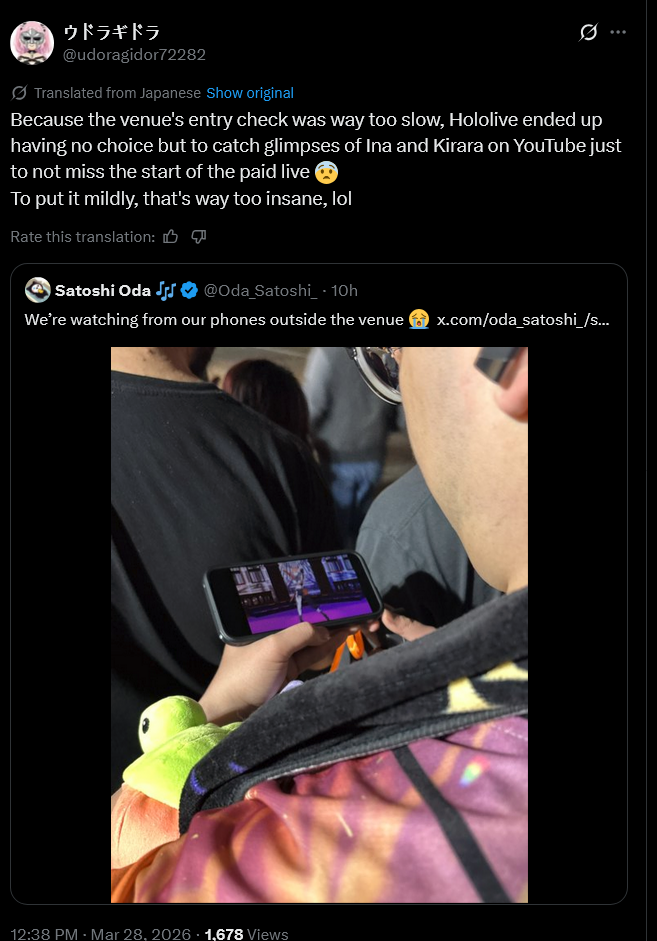Open the x.com/oda_satoshi_ link
Viewport: 657px width, 941px height.
[x=523, y=319]
